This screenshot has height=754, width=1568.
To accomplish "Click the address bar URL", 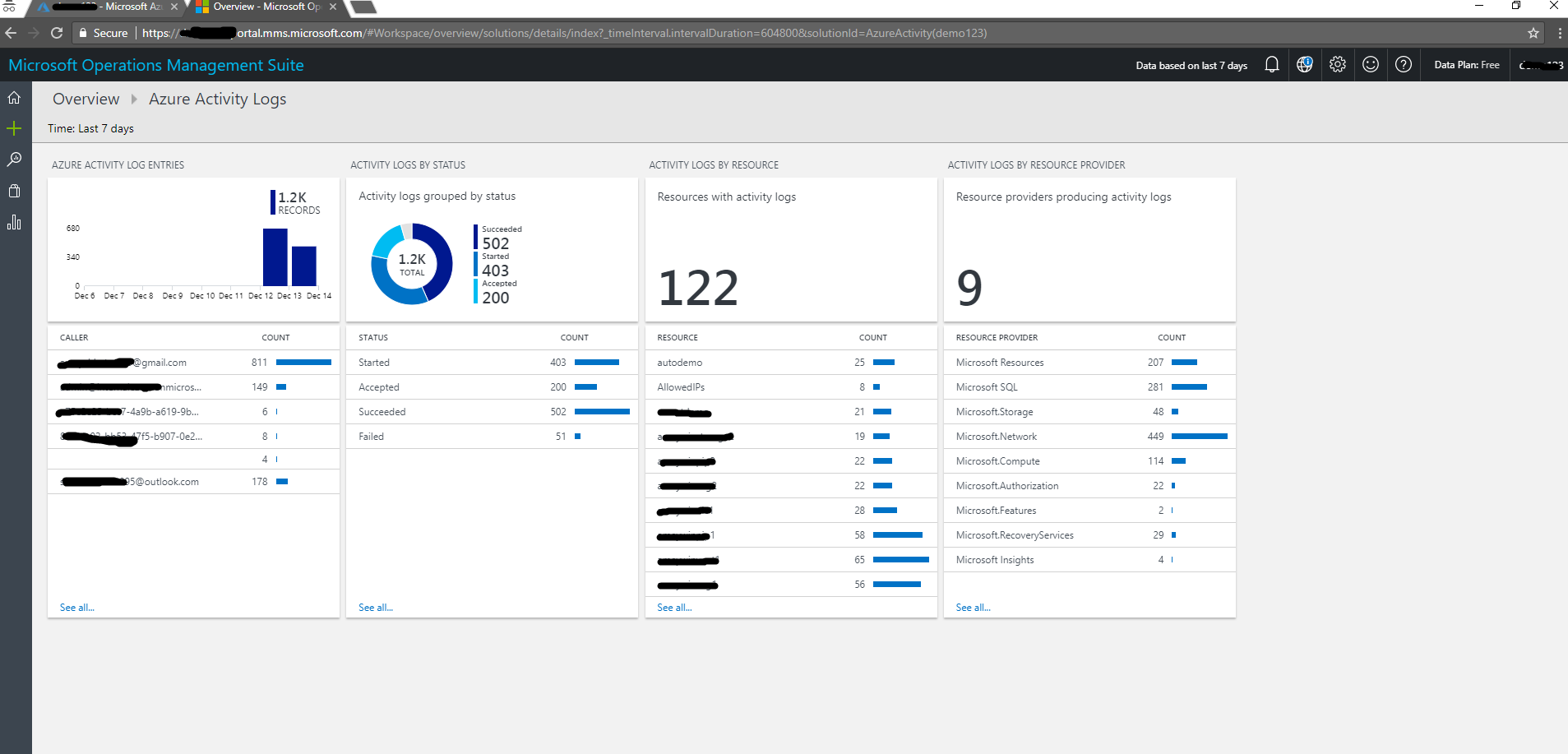I will coord(564,33).
